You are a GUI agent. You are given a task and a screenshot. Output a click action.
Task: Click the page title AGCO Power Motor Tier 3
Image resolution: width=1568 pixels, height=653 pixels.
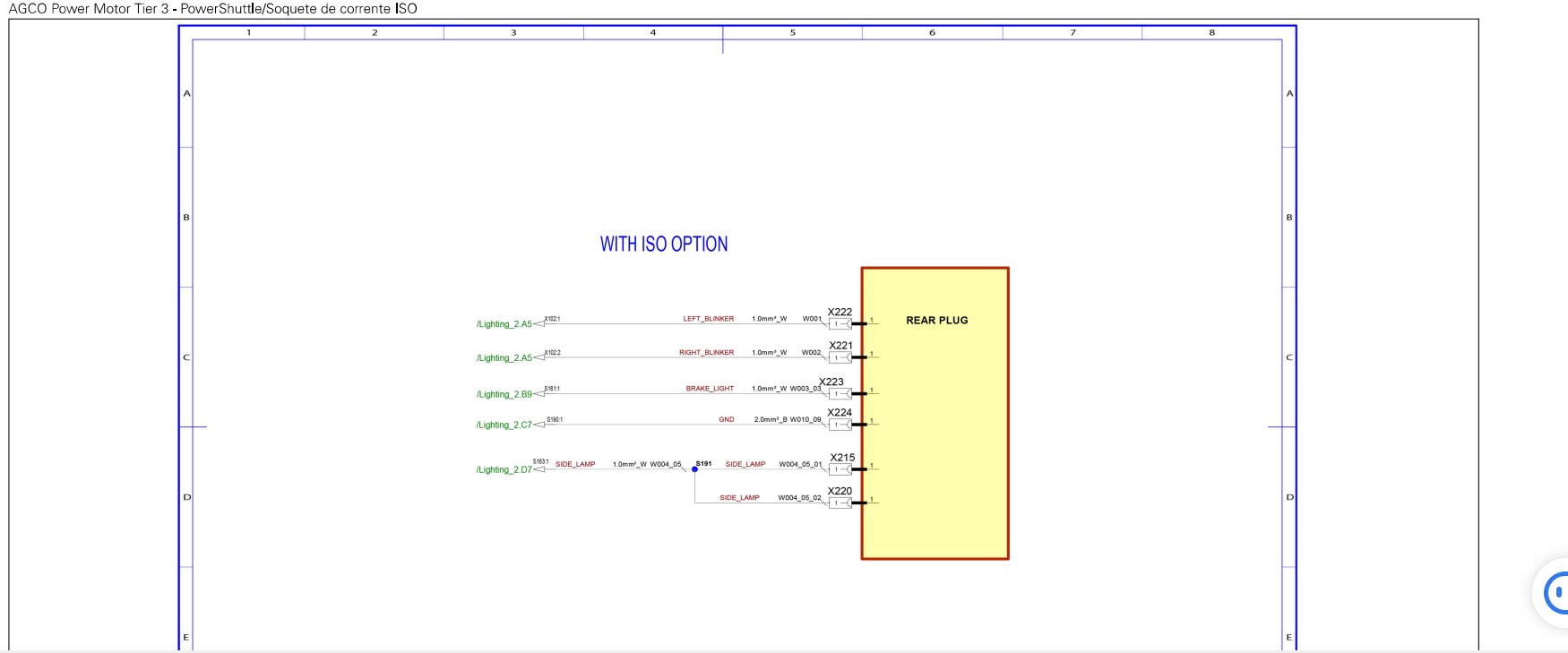pos(89,9)
